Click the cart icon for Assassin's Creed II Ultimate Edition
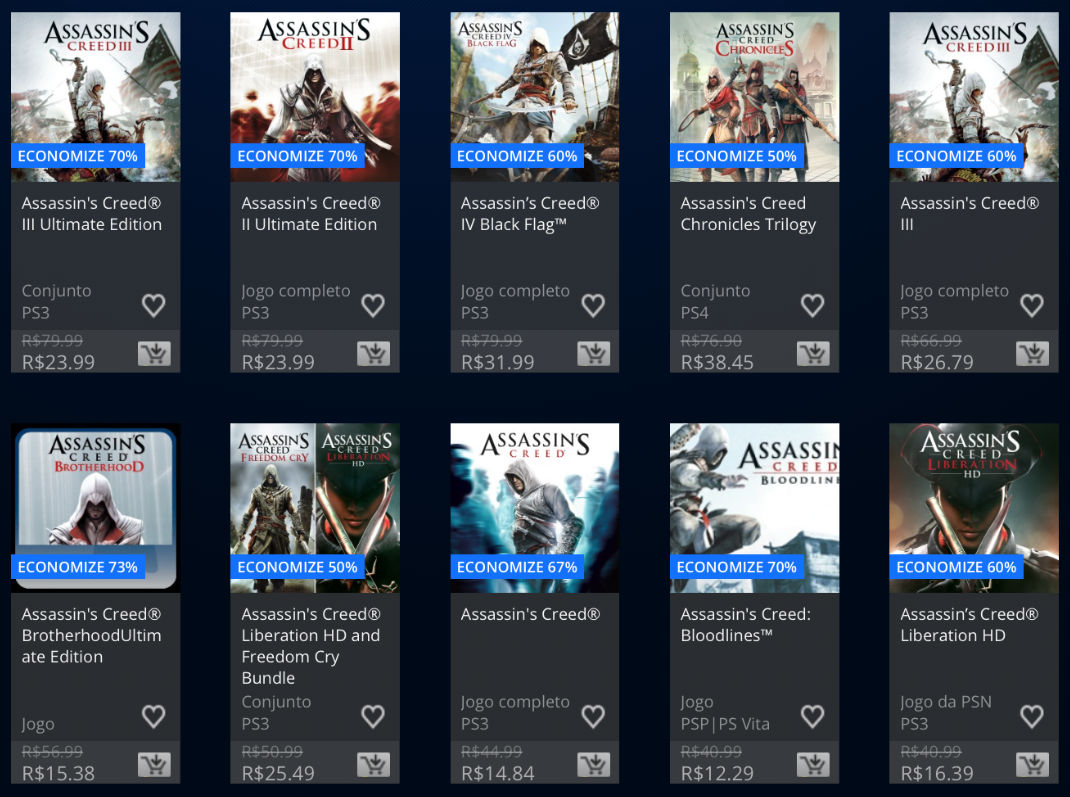The image size is (1070, 797). coord(374,353)
